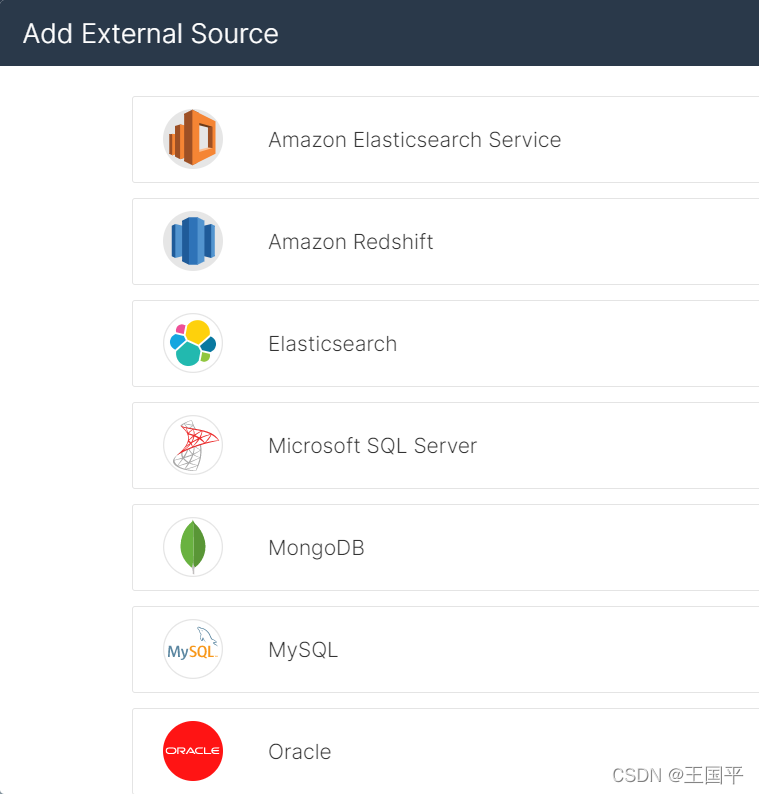Select the Microsoft SQL Server label
The width and height of the screenshot is (759, 794).
point(372,446)
